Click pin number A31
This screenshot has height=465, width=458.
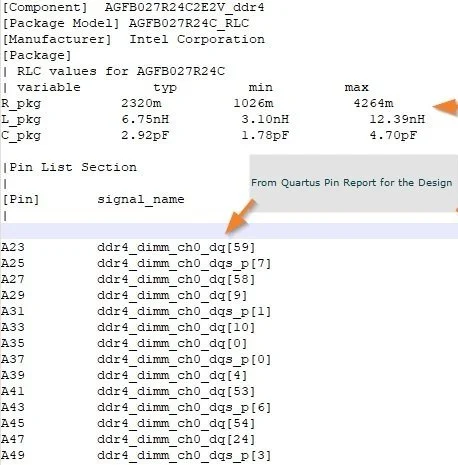(13, 311)
